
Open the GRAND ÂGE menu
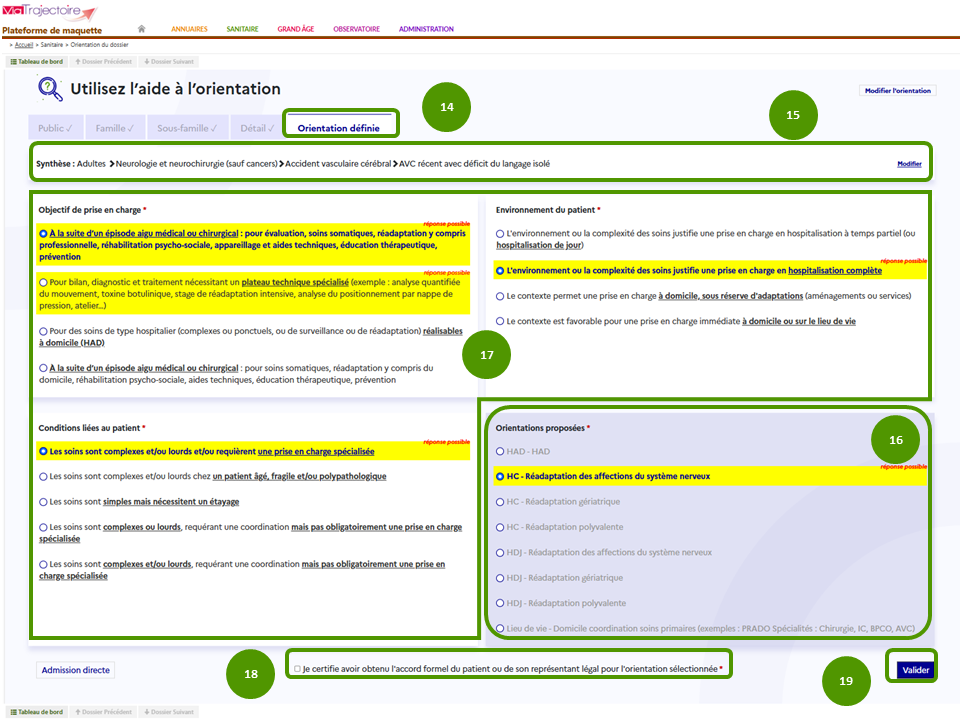point(296,29)
